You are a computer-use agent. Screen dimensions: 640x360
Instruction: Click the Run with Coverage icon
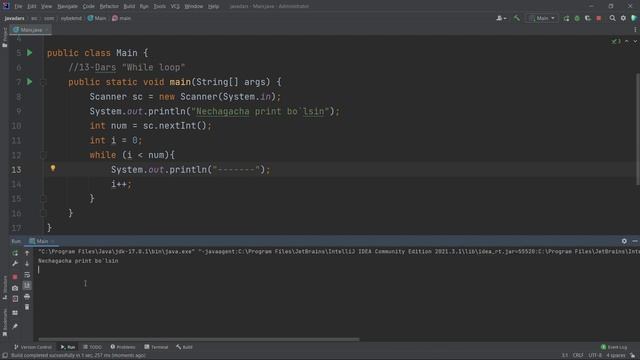click(x=588, y=18)
